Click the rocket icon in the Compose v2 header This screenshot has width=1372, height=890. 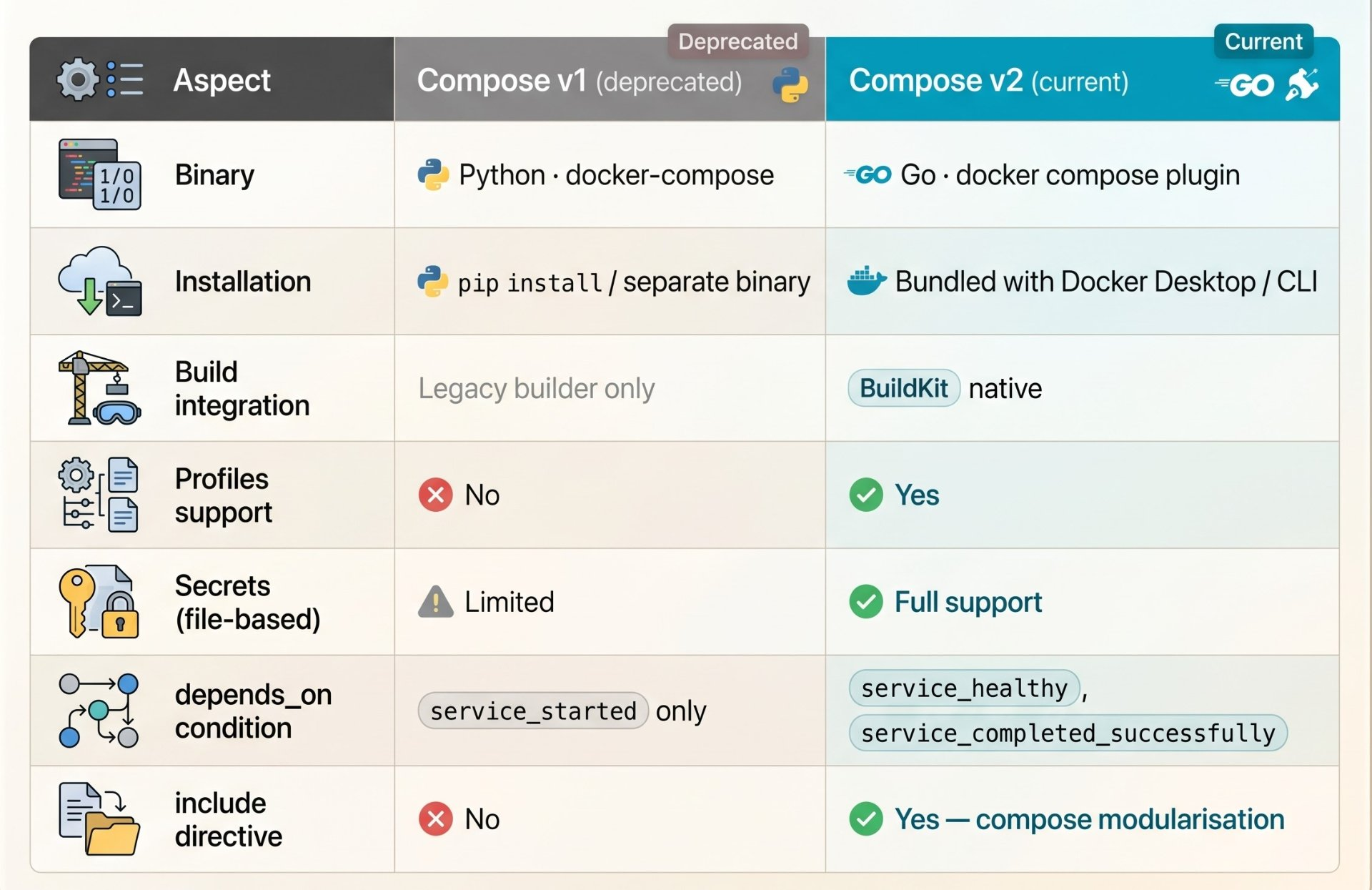coord(1302,84)
